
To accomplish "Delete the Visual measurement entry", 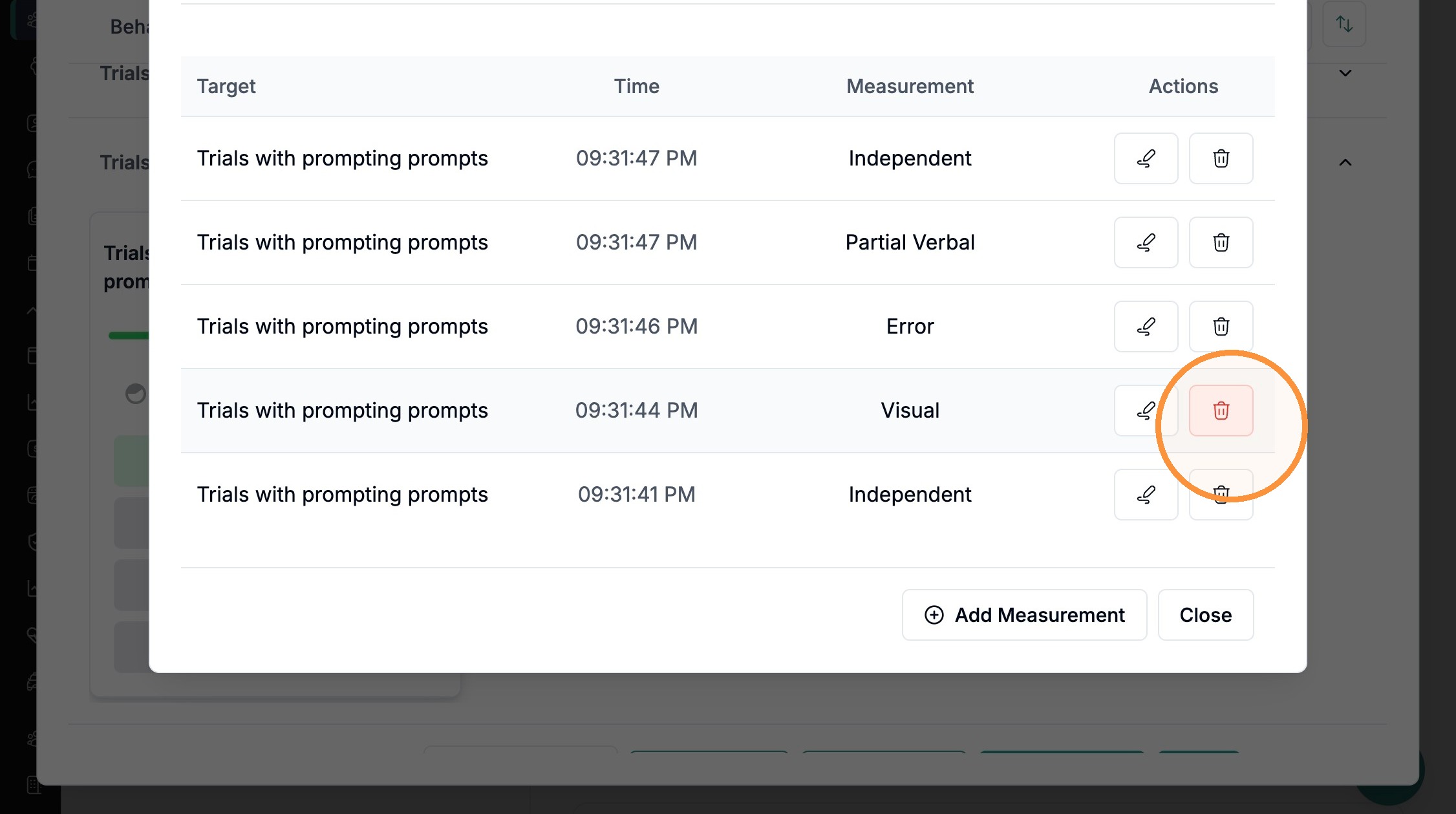I will click(x=1221, y=411).
